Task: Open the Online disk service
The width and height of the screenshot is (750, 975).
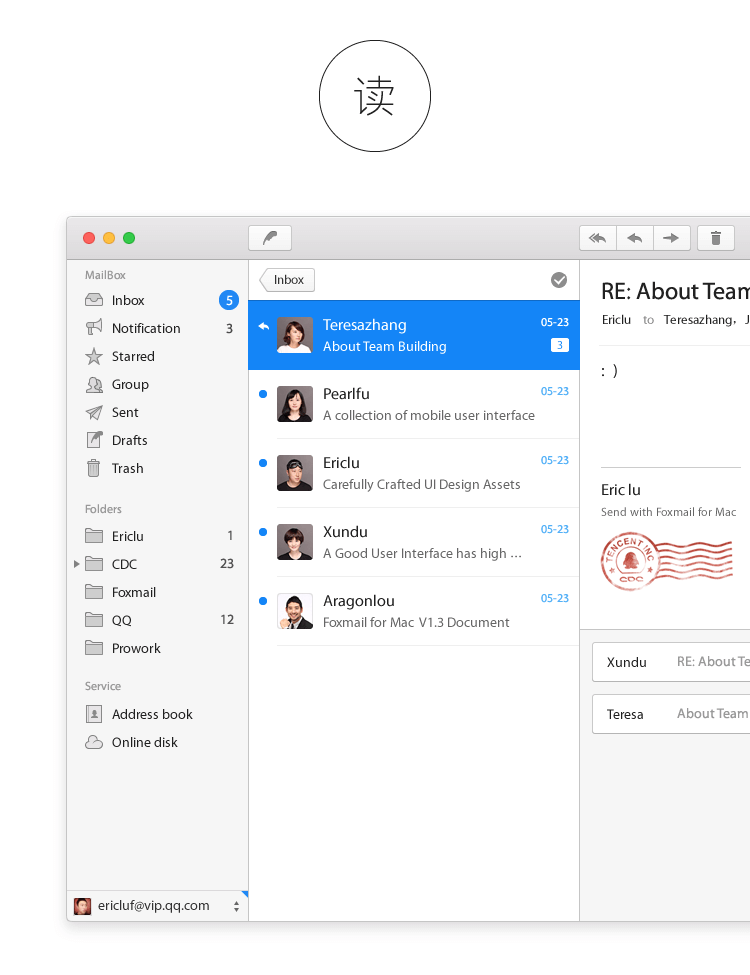Action: pyautogui.click(x=144, y=742)
